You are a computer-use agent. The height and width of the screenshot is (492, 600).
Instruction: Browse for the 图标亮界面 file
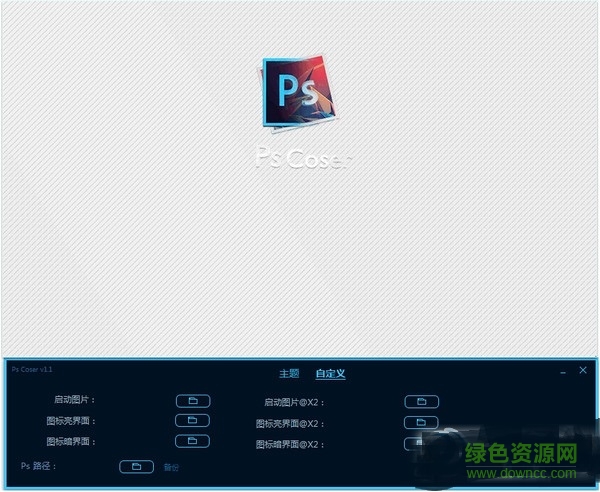click(x=192, y=421)
